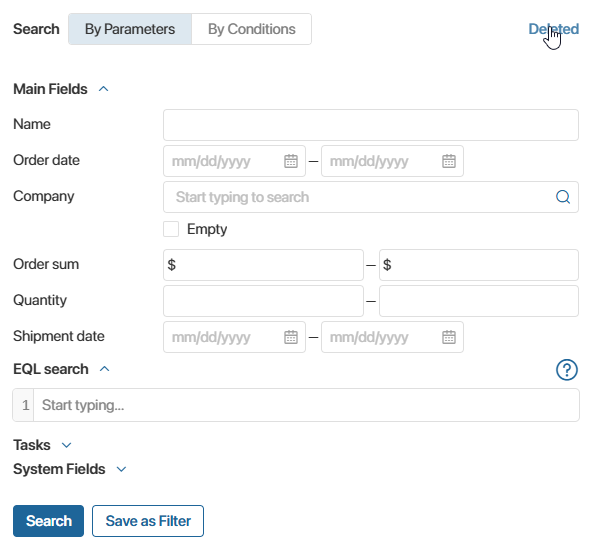The image size is (589, 548).
Task: Collapse the EQL search section
Action: pos(105,369)
